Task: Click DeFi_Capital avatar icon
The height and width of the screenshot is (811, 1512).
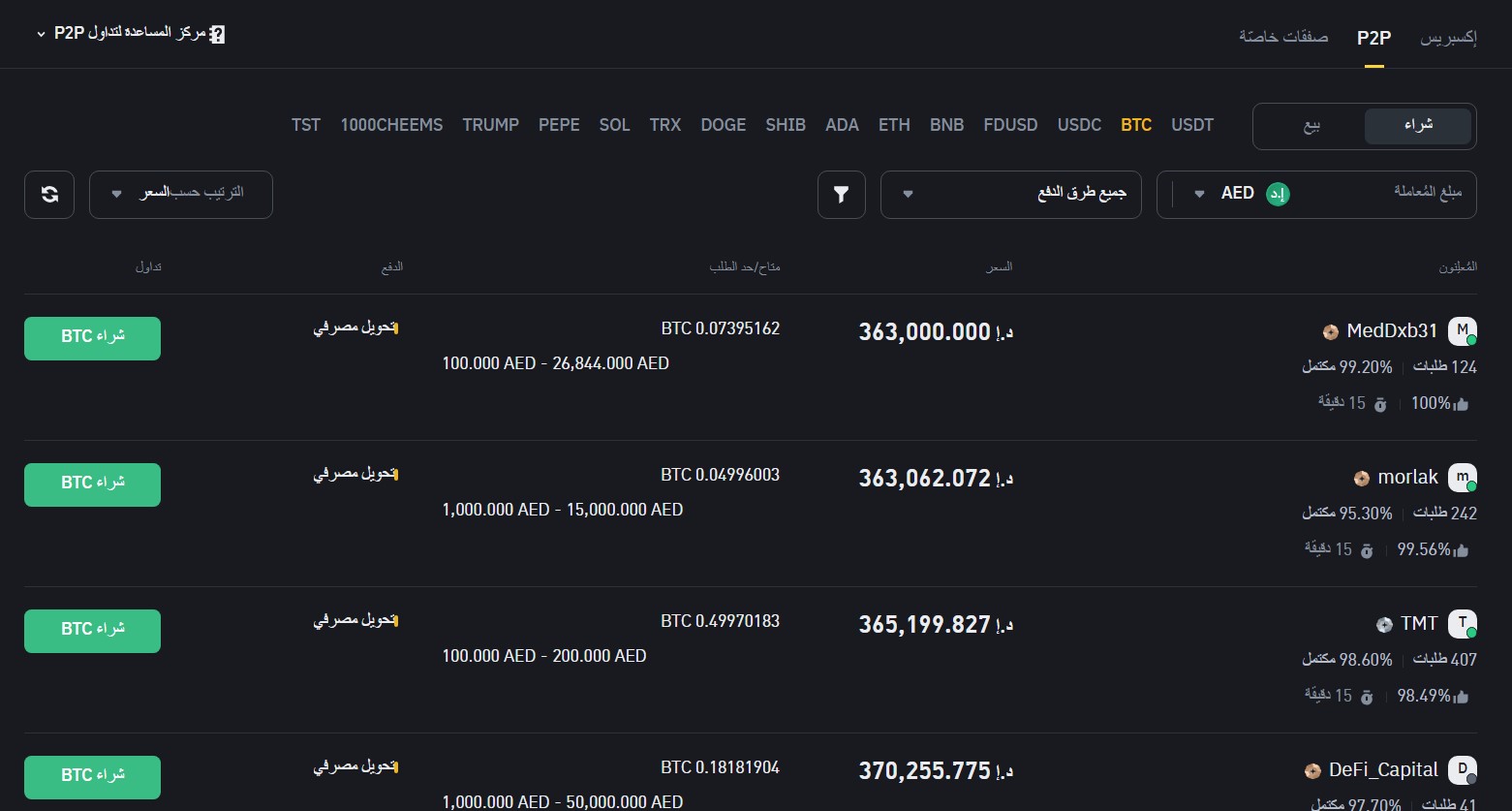Action: coord(1462,770)
